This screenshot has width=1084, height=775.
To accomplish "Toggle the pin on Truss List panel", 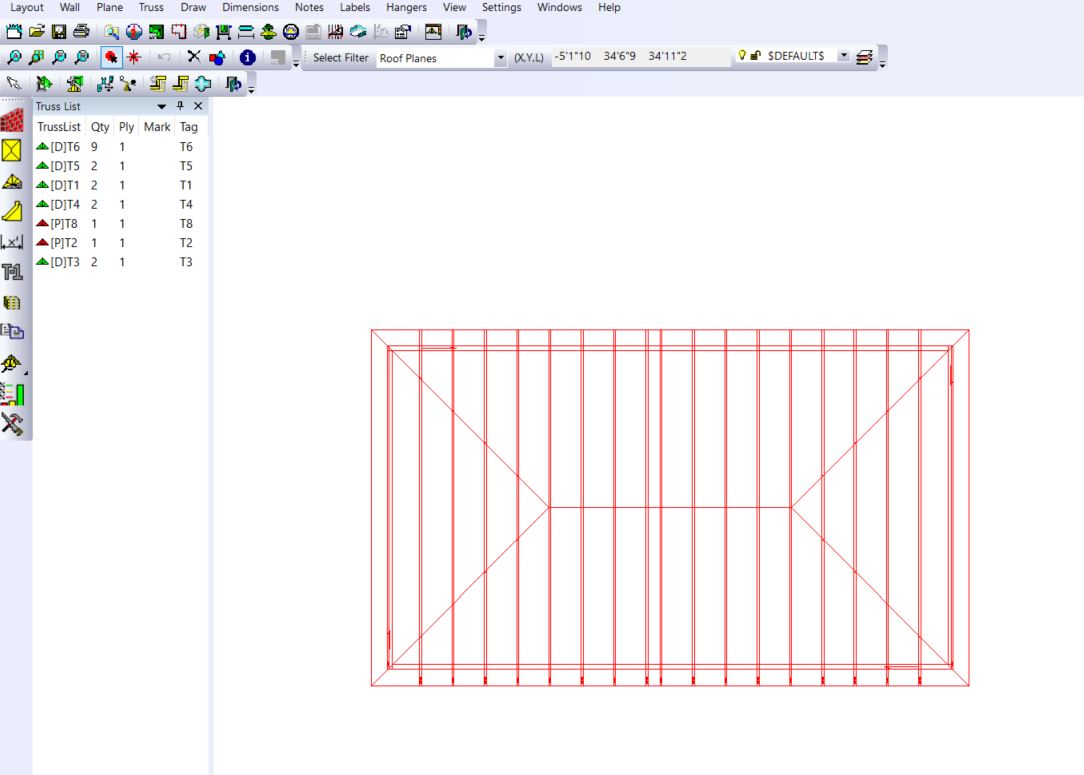I will 180,106.
